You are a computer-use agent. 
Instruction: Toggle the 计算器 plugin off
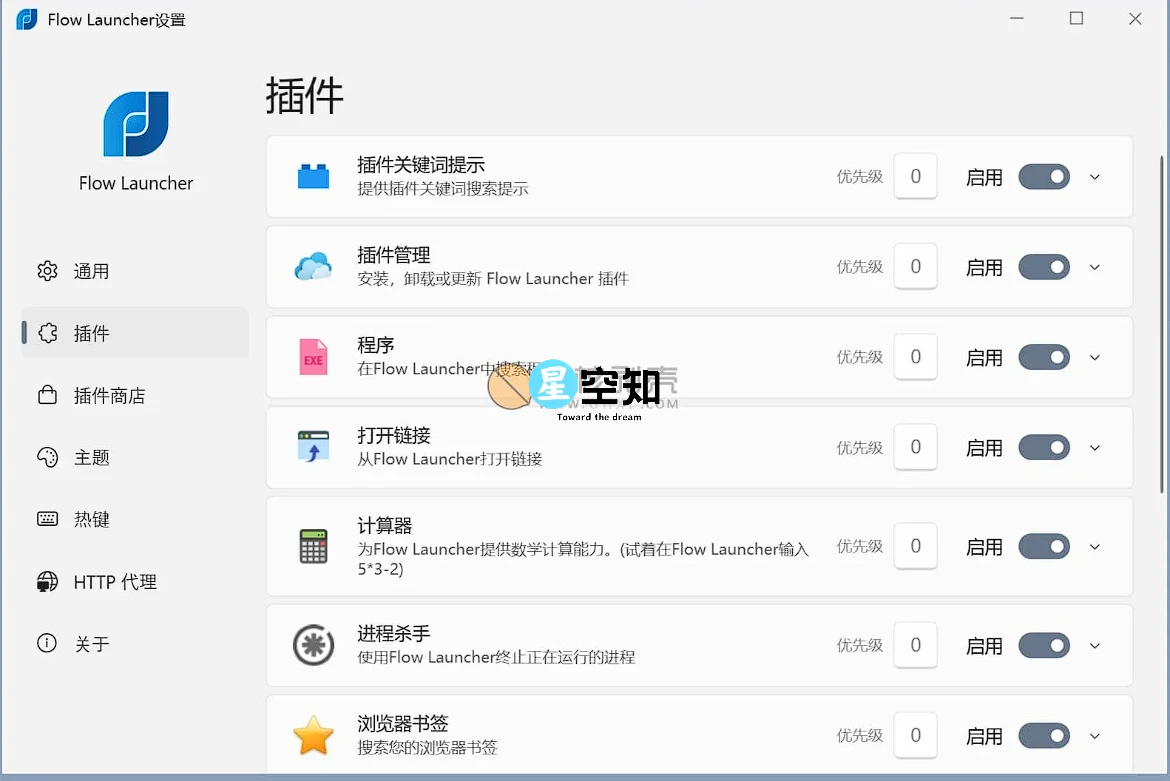pos(1043,546)
